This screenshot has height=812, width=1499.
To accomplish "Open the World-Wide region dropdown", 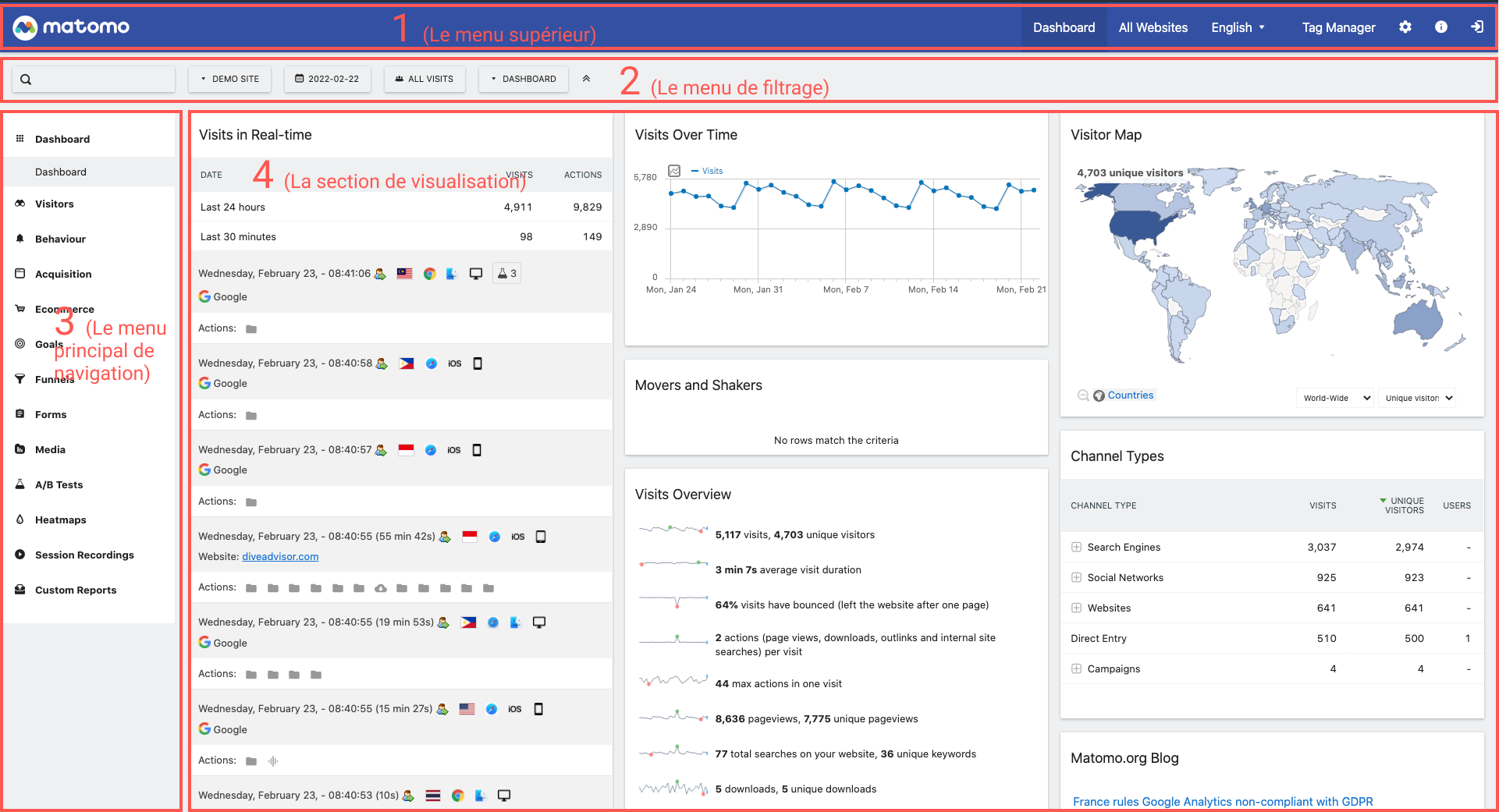I will coord(1334,398).
